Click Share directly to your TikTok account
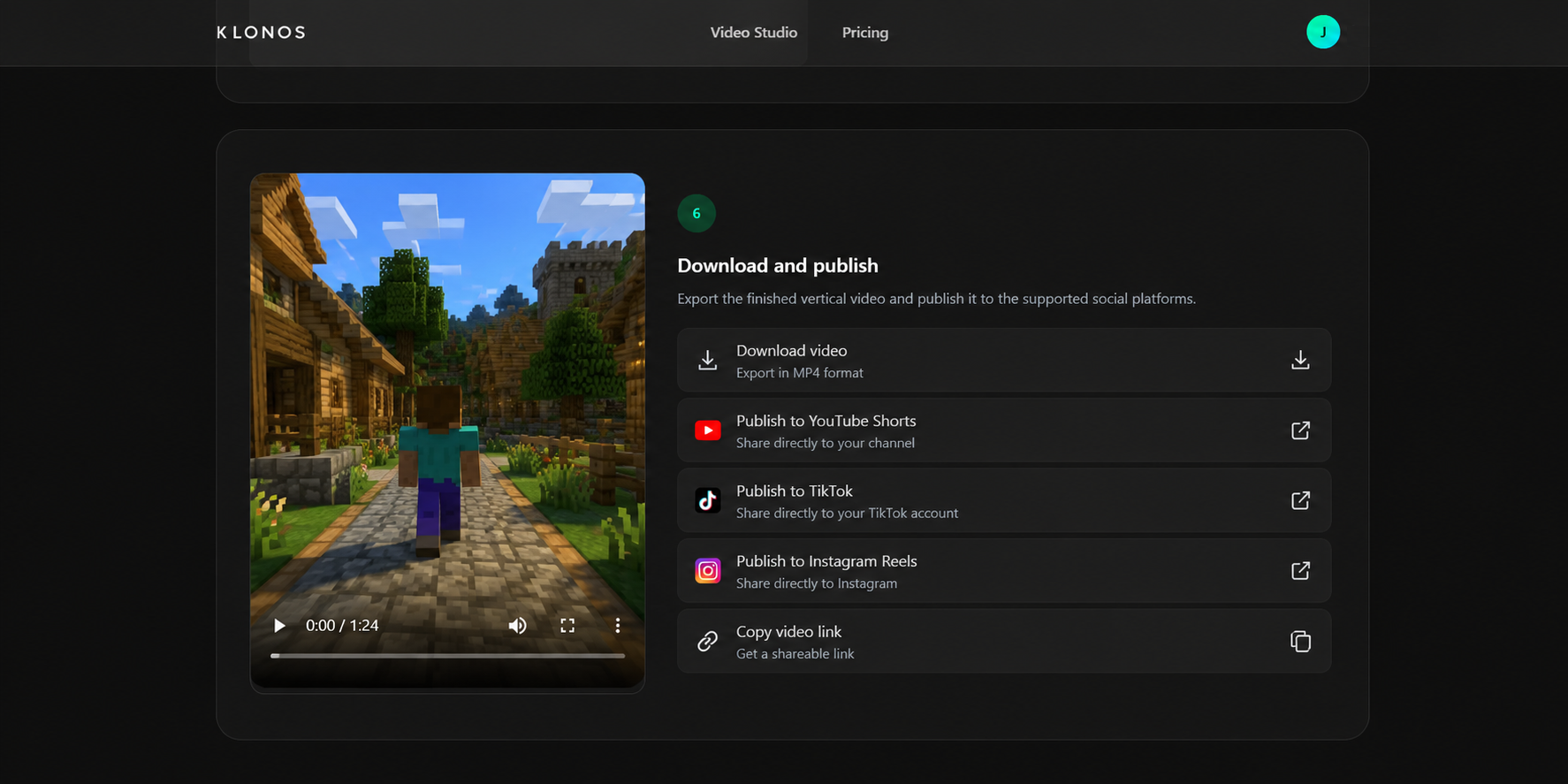This screenshot has height=784, width=1568. point(847,514)
